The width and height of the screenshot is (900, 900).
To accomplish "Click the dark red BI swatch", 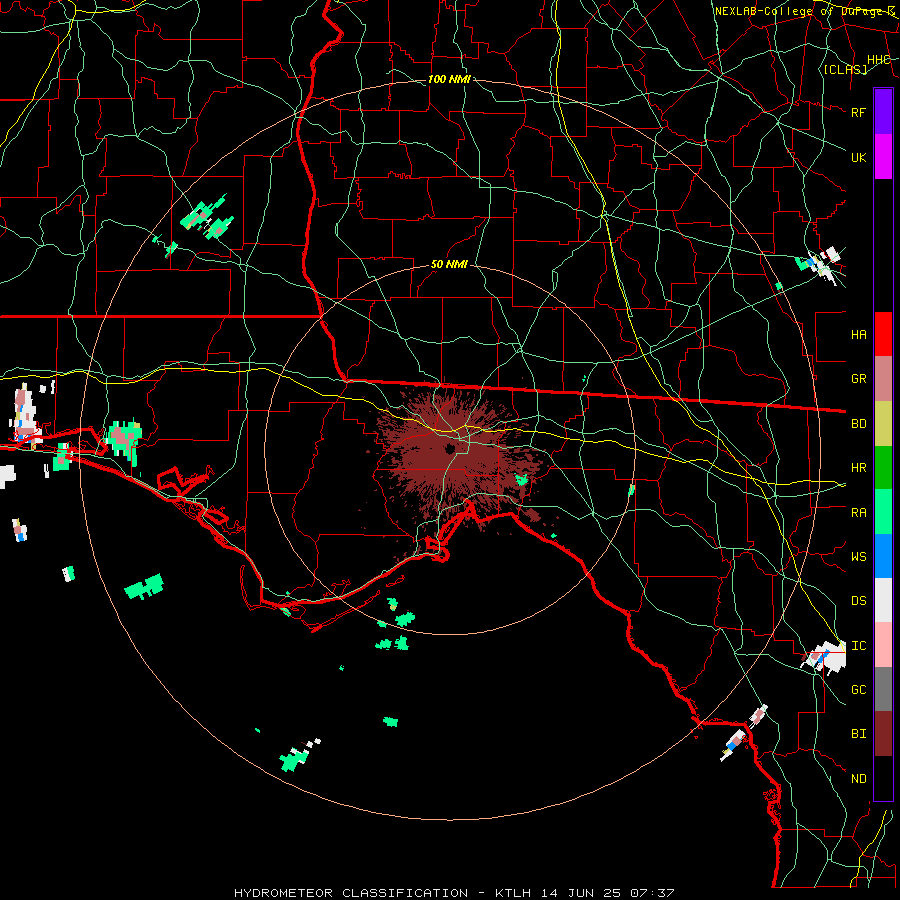I will point(883,734).
